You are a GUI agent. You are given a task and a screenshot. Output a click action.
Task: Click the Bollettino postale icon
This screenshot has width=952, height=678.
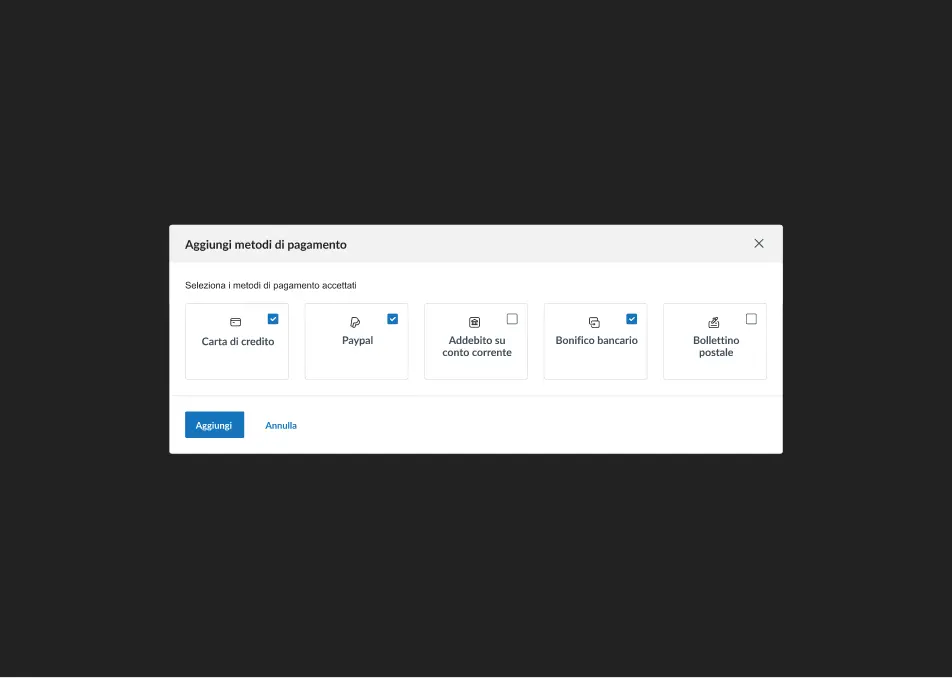click(x=714, y=322)
